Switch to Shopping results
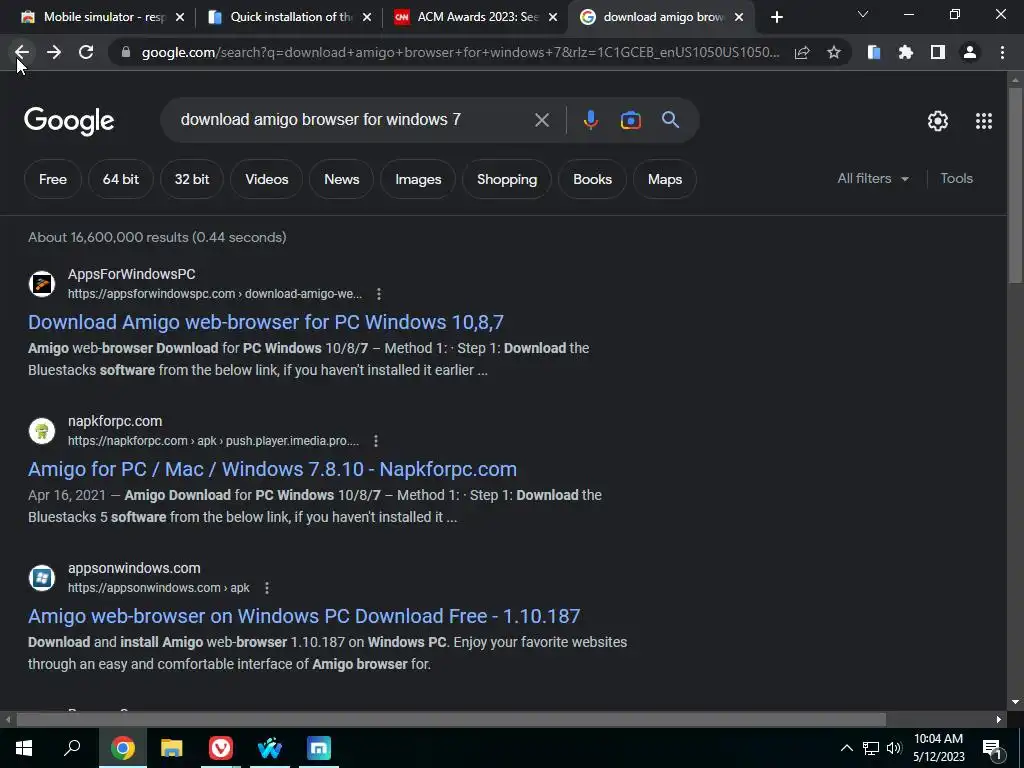Viewport: 1024px width, 768px height. pyautogui.click(x=507, y=179)
